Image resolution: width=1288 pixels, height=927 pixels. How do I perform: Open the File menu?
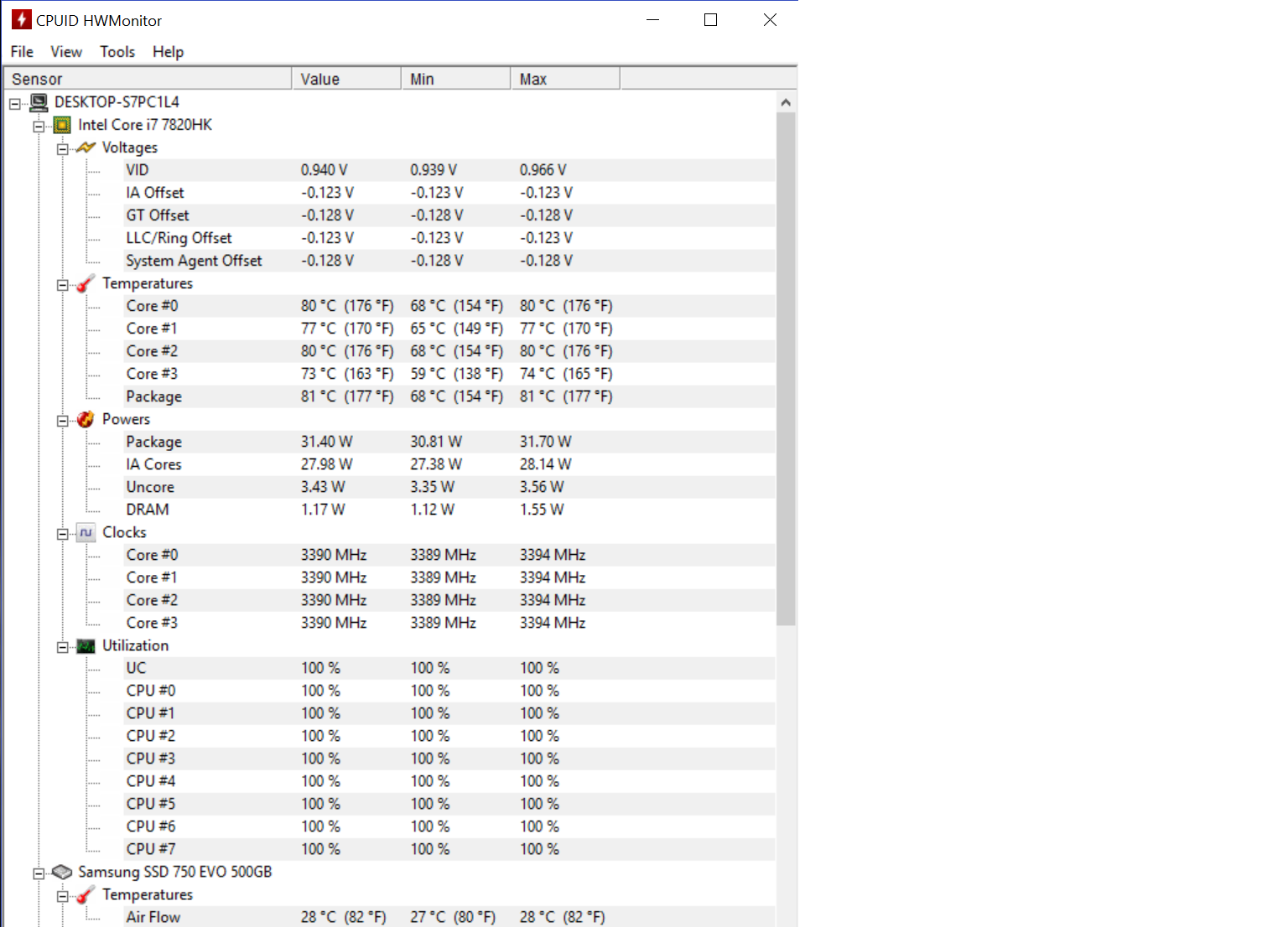coord(22,52)
